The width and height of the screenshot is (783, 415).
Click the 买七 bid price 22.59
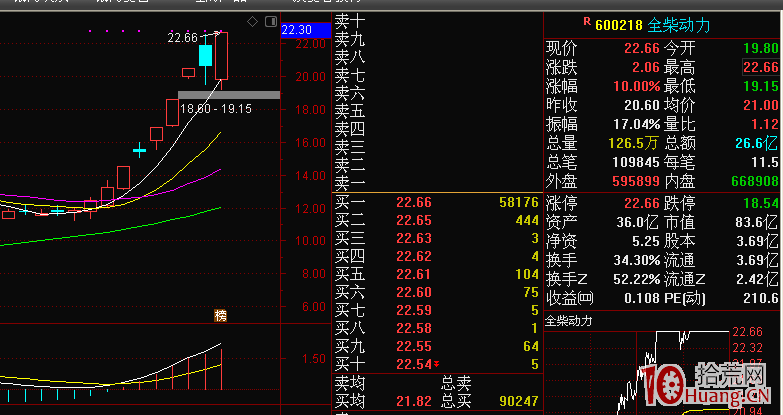click(x=414, y=310)
